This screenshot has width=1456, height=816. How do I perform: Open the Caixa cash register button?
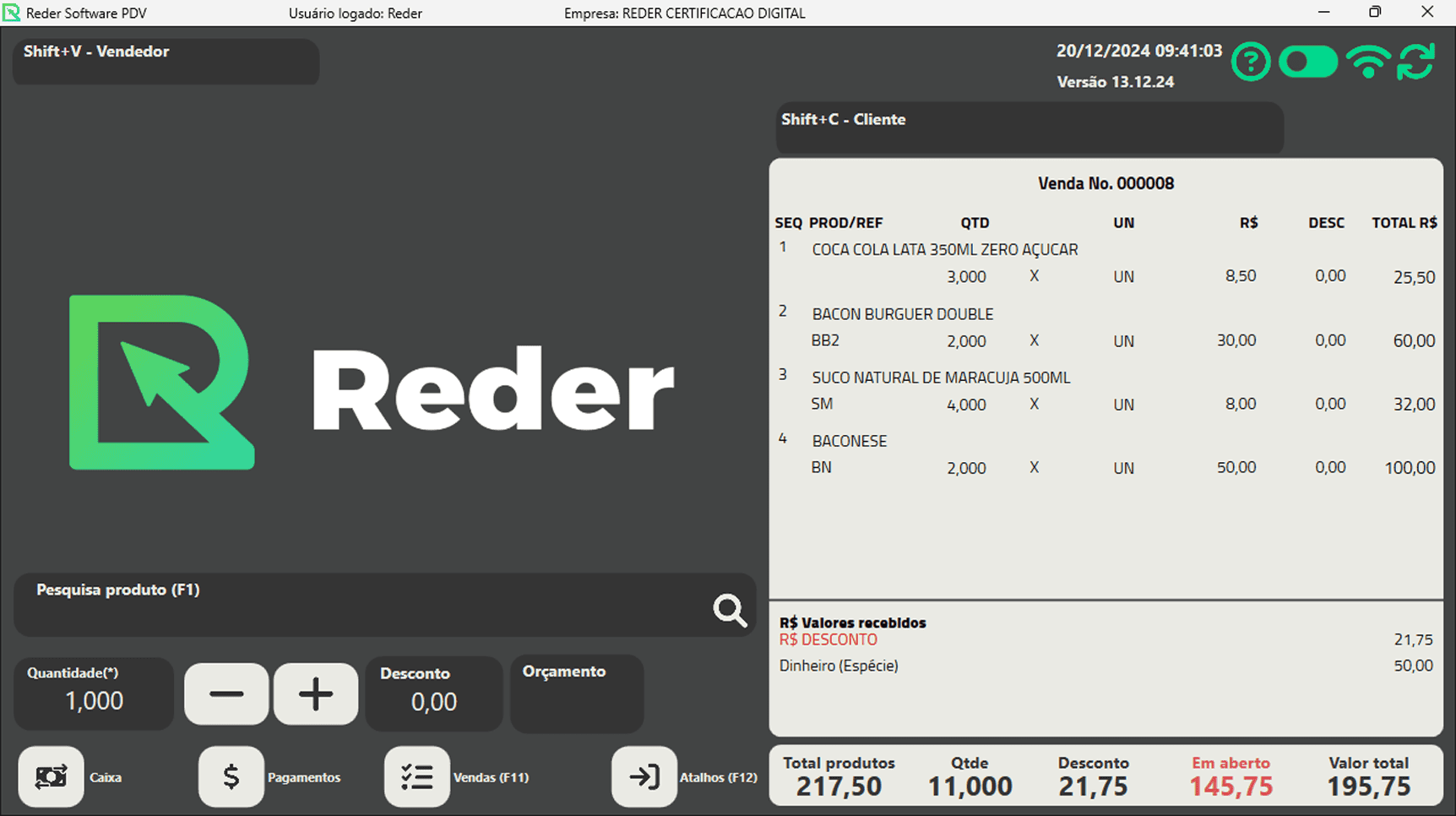[x=52, y=776]
